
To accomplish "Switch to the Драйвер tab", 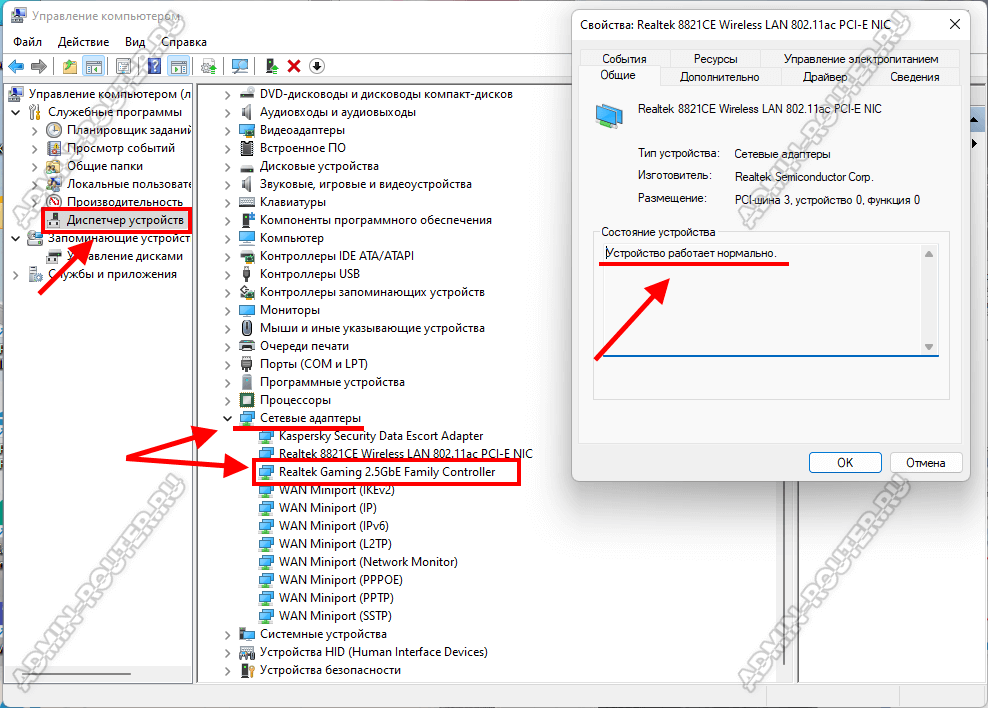I will (x=825, y=77).
